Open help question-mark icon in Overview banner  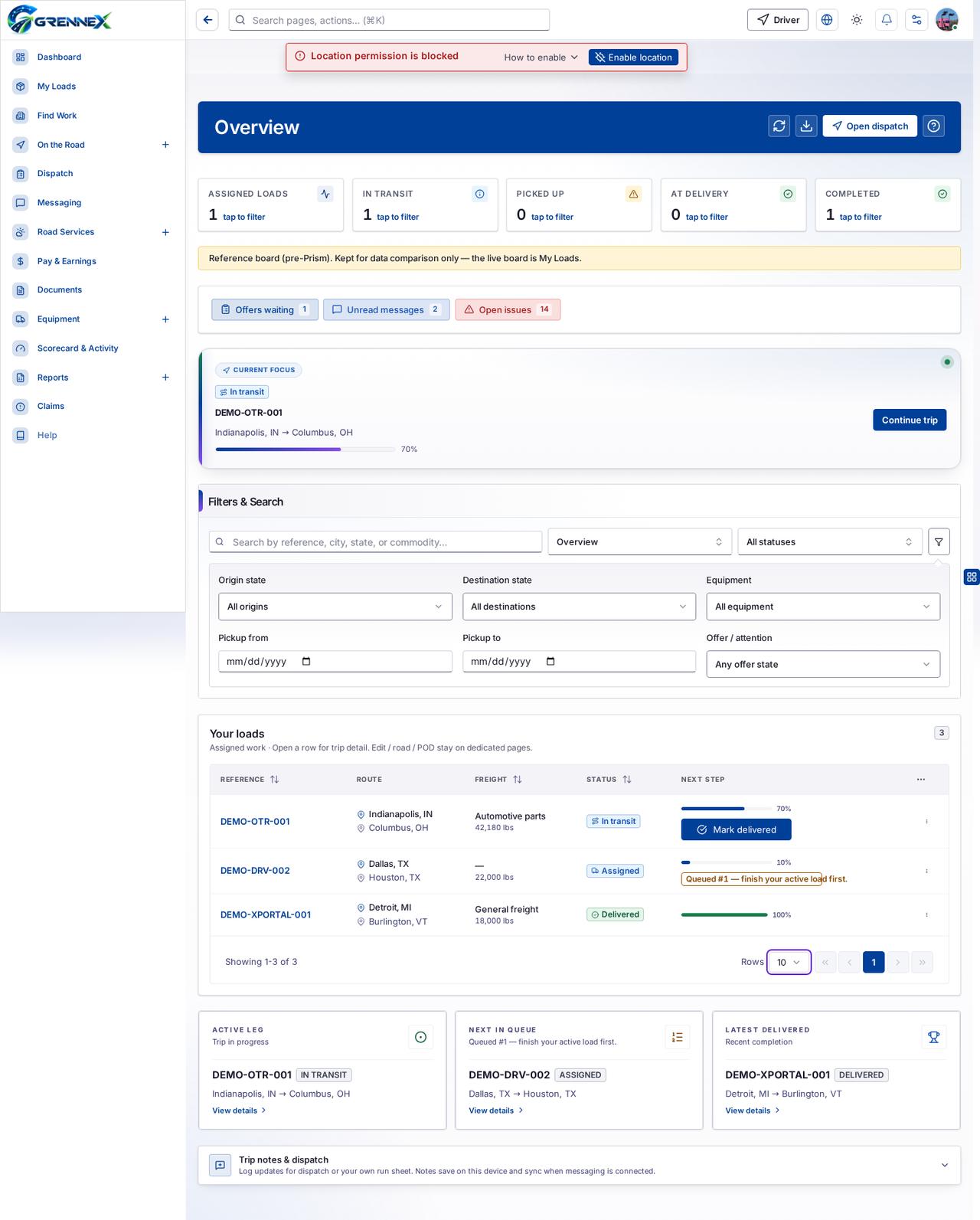tap(933, 126)
